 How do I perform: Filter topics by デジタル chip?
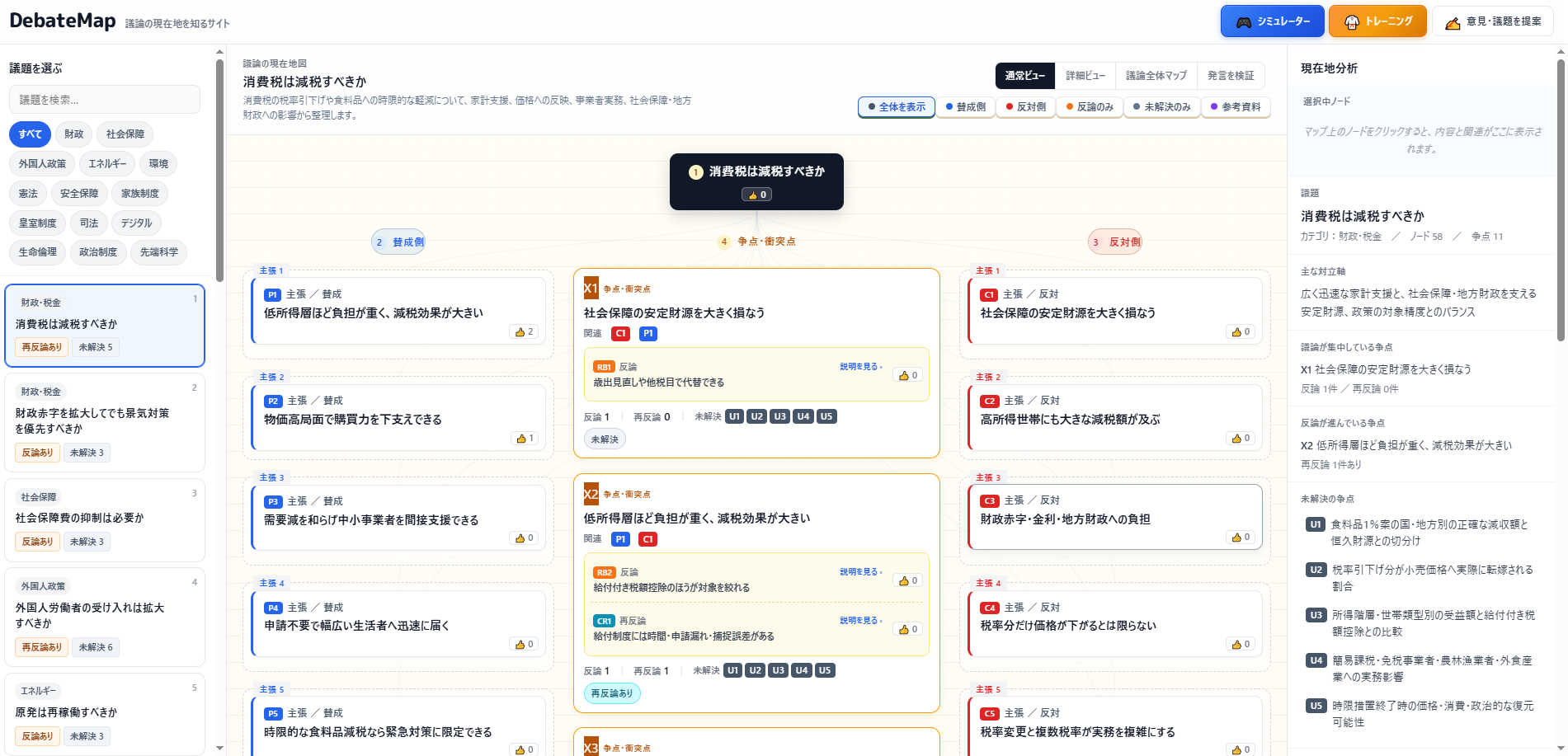click(136, 223)
